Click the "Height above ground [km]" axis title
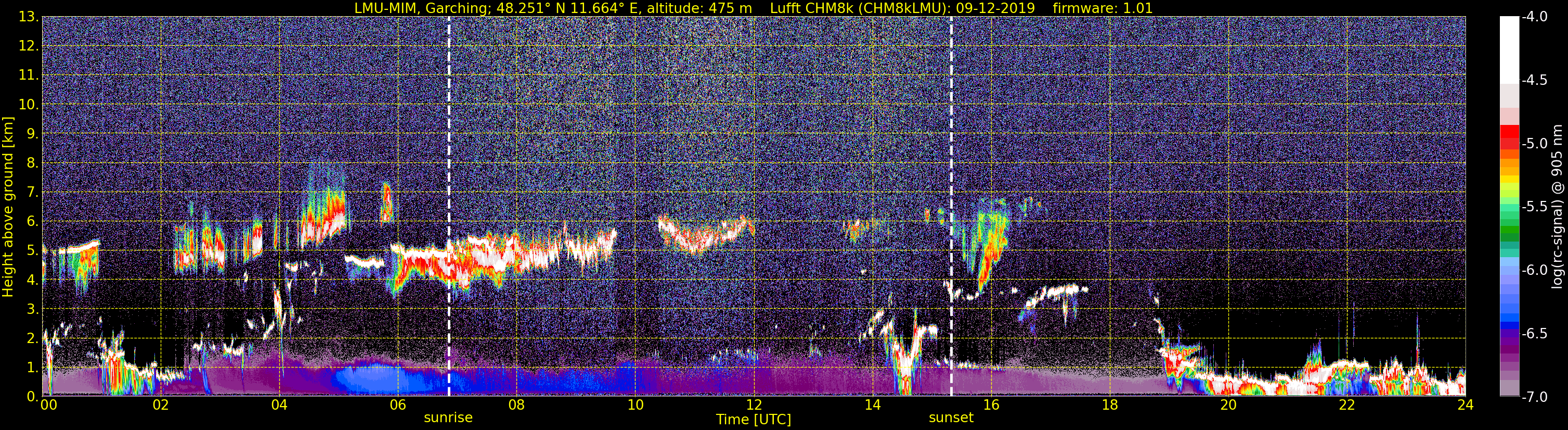 tap(8, 207)
